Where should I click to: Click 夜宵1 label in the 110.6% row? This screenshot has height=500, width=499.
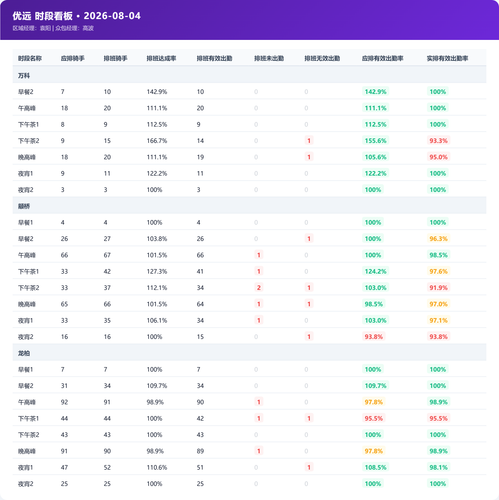[26, 467]
